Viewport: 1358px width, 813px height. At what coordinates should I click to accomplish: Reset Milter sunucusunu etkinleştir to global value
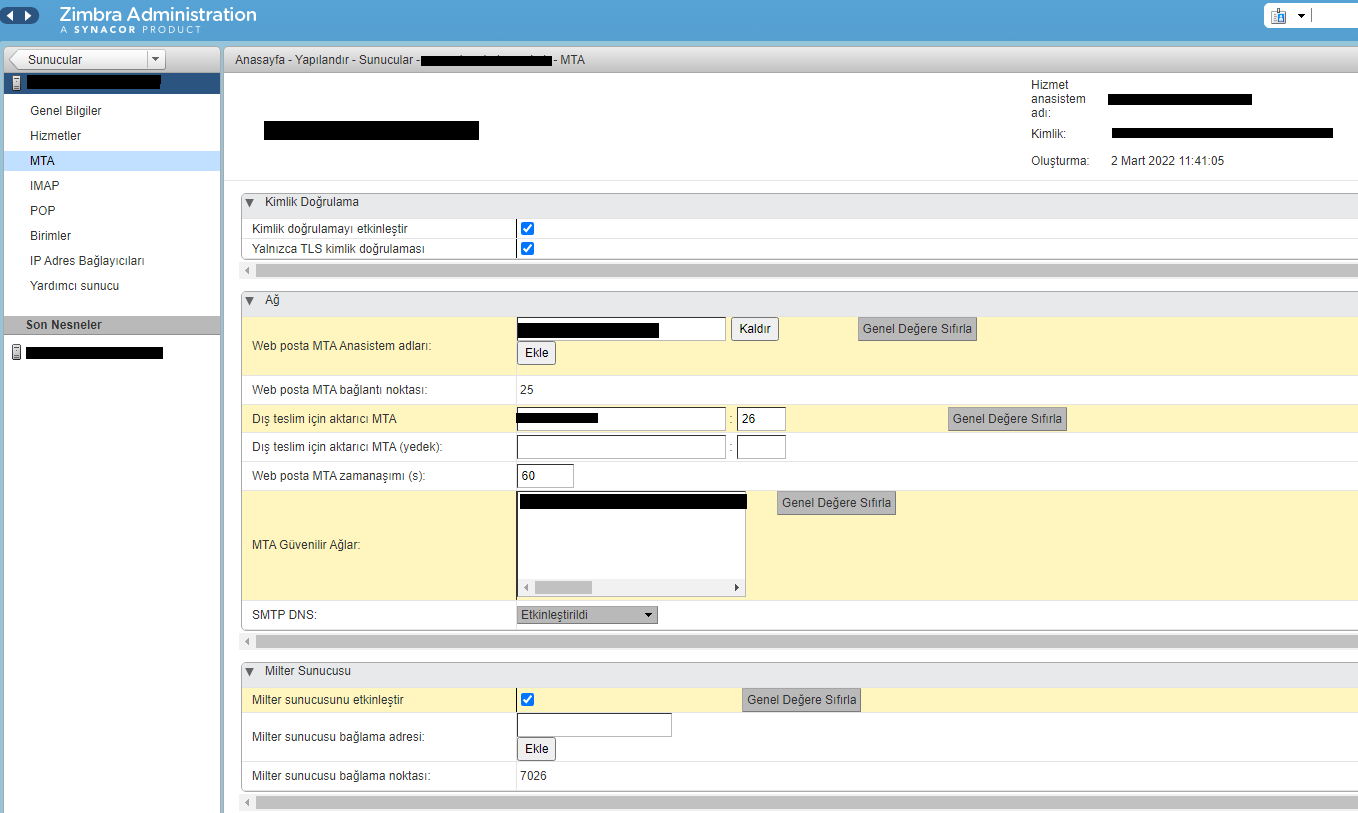pos(801,700)
